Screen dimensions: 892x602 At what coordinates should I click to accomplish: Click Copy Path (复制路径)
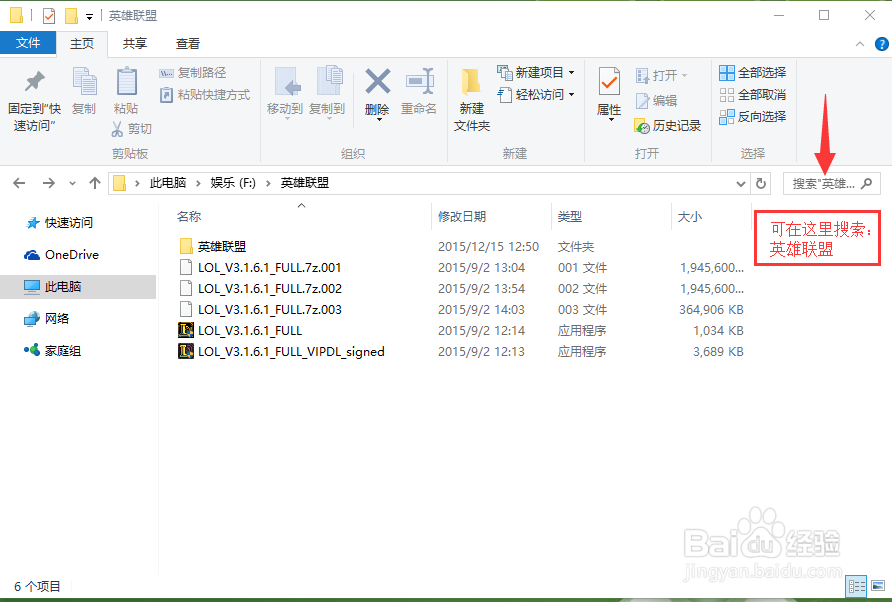click(193, 73)
